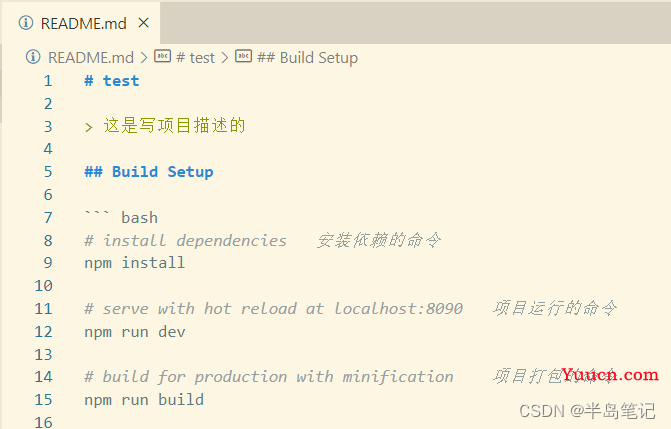Click the symbol icon before '# test' breadcrumb

click(x=163, y=56)
